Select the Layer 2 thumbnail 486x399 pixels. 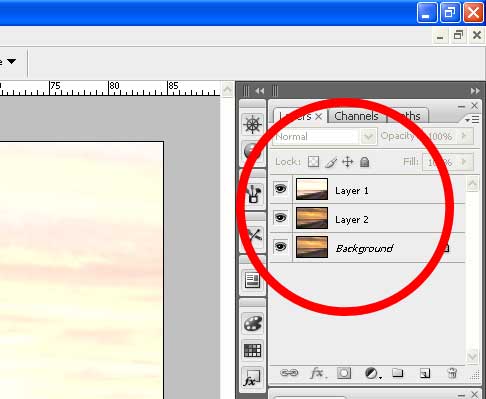(x=312, y=218)
